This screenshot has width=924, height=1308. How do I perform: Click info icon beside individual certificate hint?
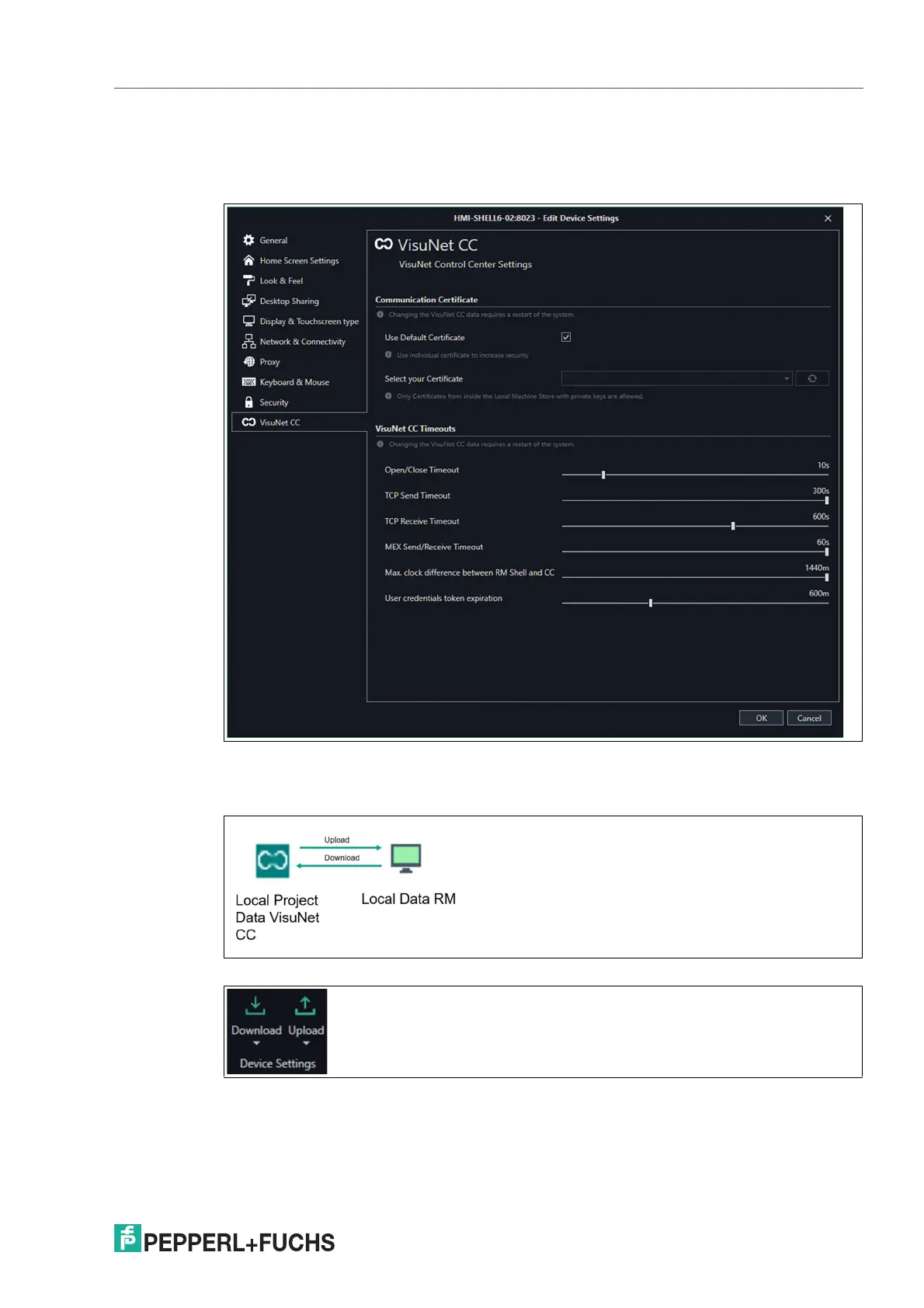(388, 355)
